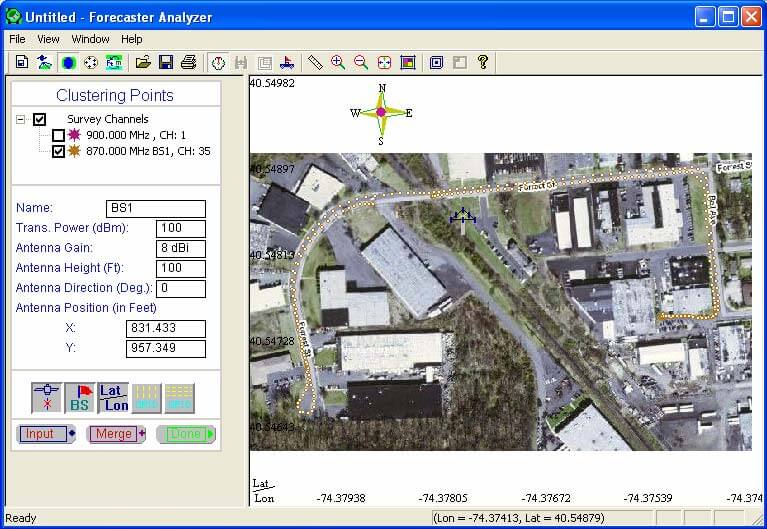Image resolution: width=767 pixels, height=529 pixels.
Task: Open the Help menu
Action: pos(132,39)
